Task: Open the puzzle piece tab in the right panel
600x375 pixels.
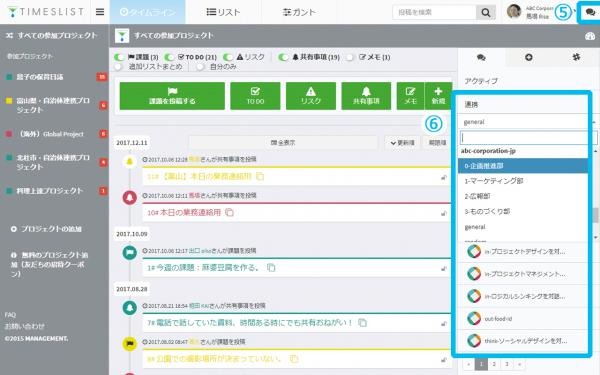Action: tap(576, 57)
